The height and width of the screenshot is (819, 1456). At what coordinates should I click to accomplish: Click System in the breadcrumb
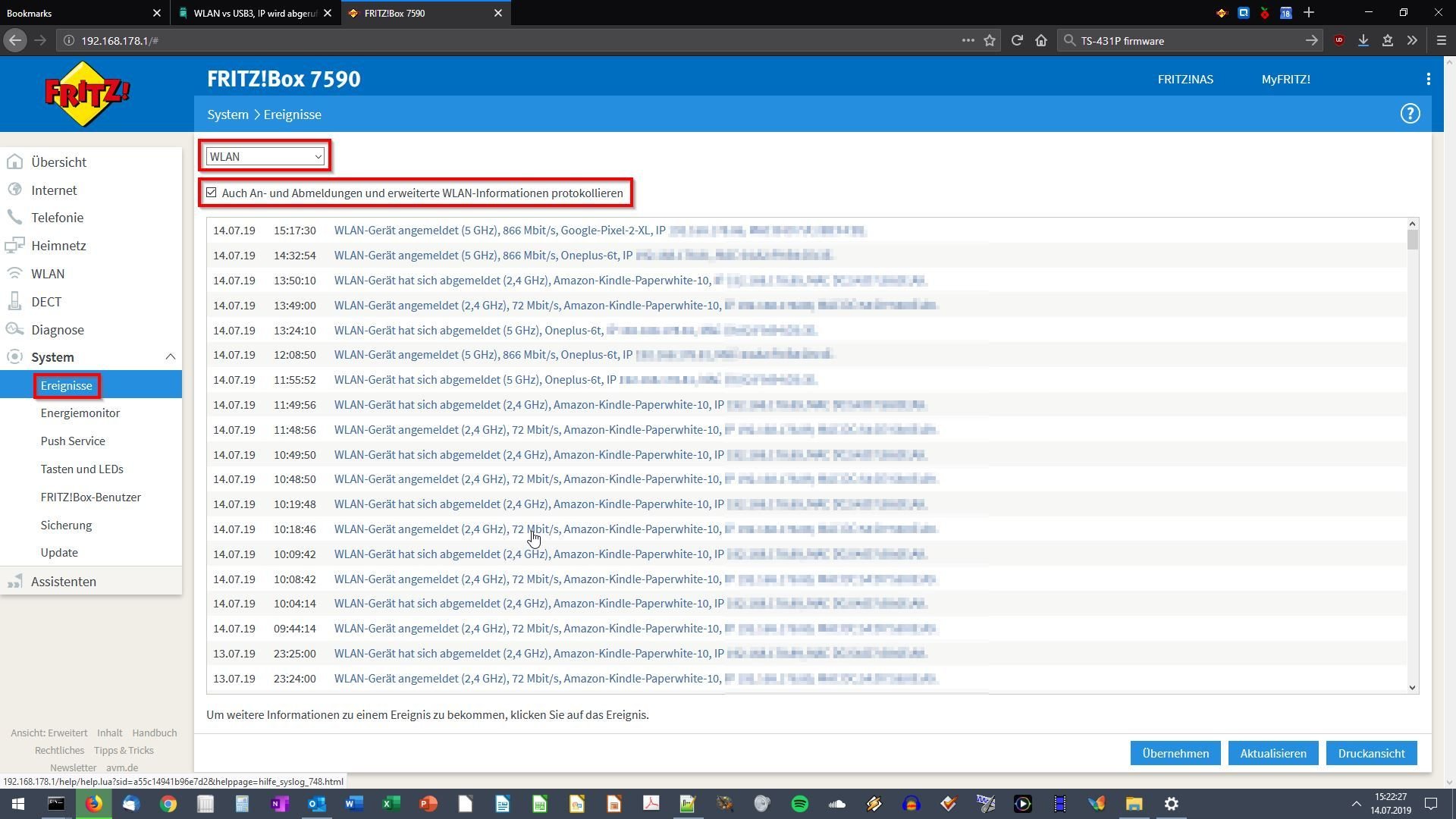pyautogui.click(x=227, y=115)
